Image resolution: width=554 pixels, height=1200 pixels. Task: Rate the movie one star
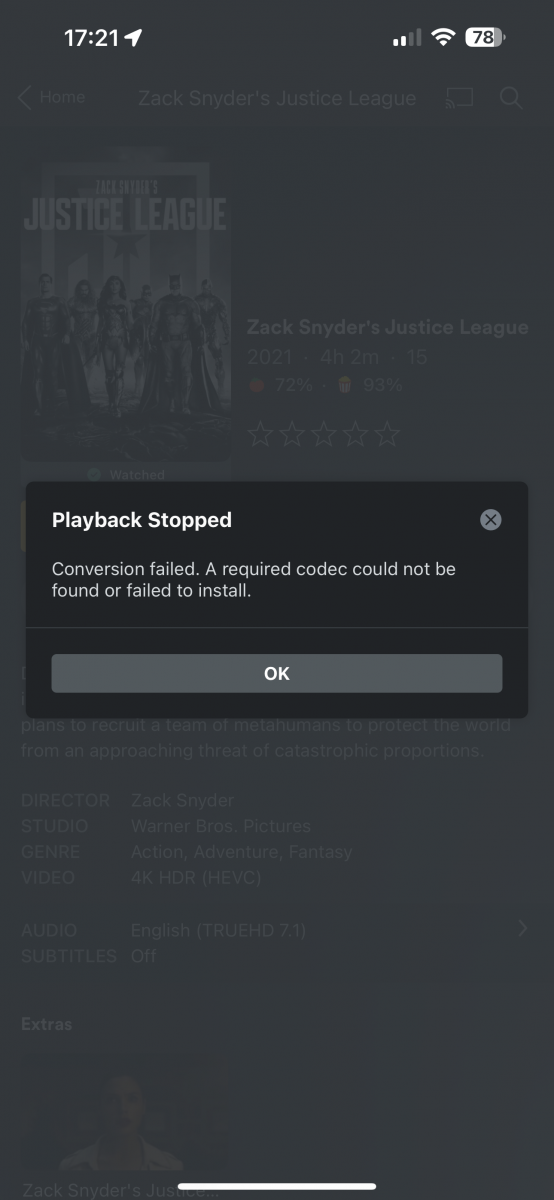pyautogui.click(x=259, y=435)
